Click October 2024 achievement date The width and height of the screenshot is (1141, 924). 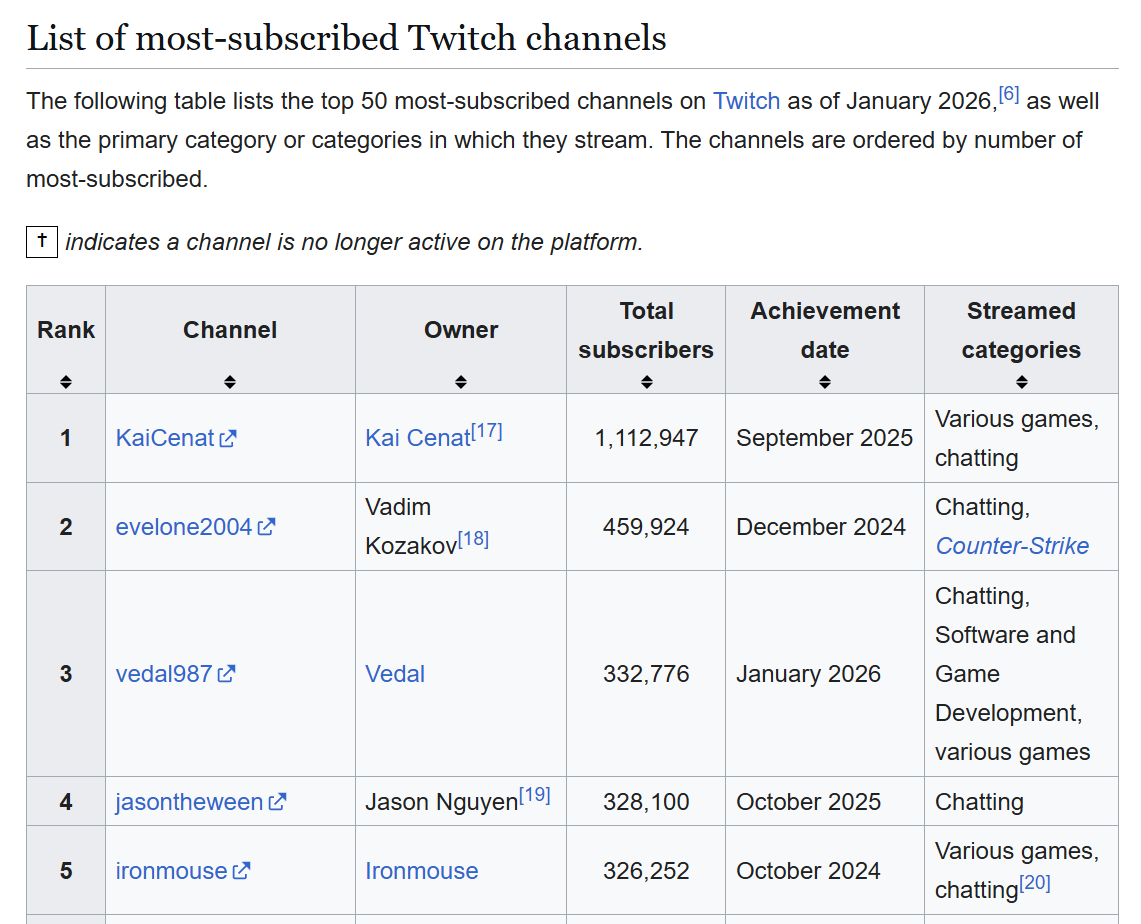pos(808,871)
